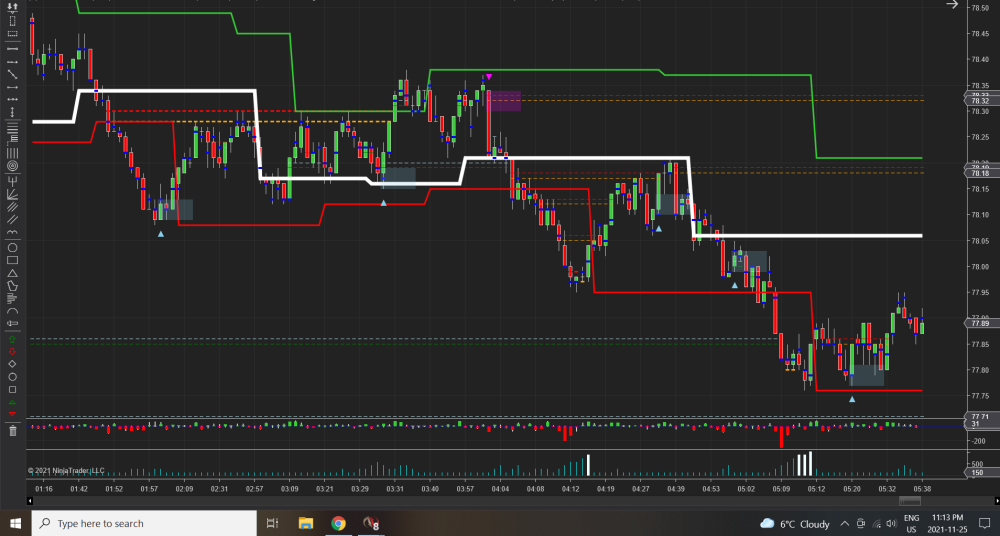Click the trash icon to remove drawings
The height and width of the screenshot is (536, 1000).
[12, 431]
